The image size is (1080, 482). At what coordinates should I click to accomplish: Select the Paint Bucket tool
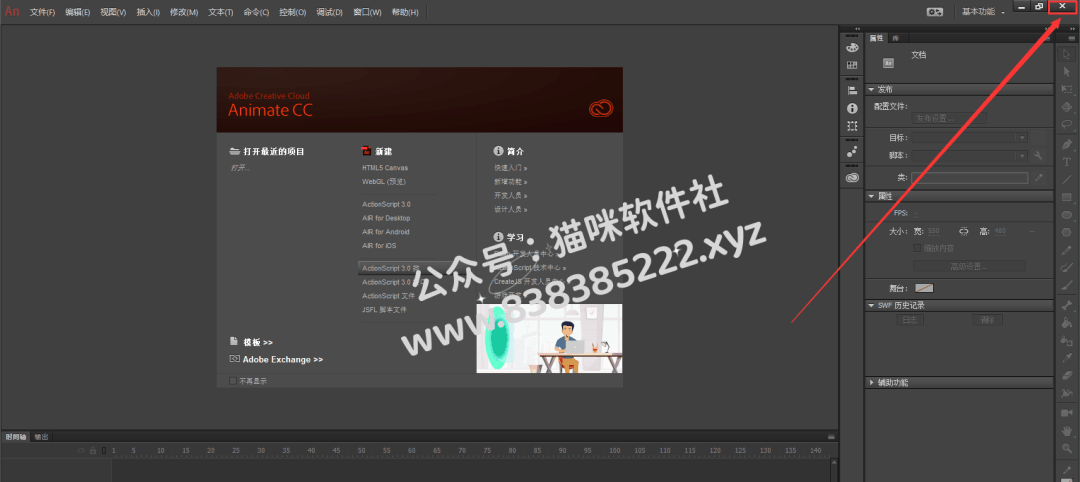point(1067,322)
